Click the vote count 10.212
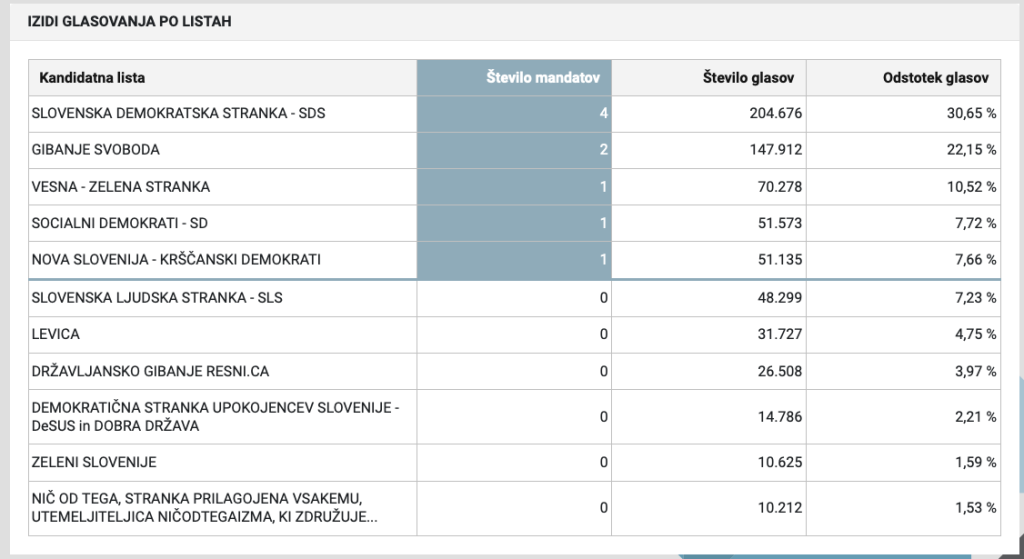1024x559 pixels. (780, 508)
